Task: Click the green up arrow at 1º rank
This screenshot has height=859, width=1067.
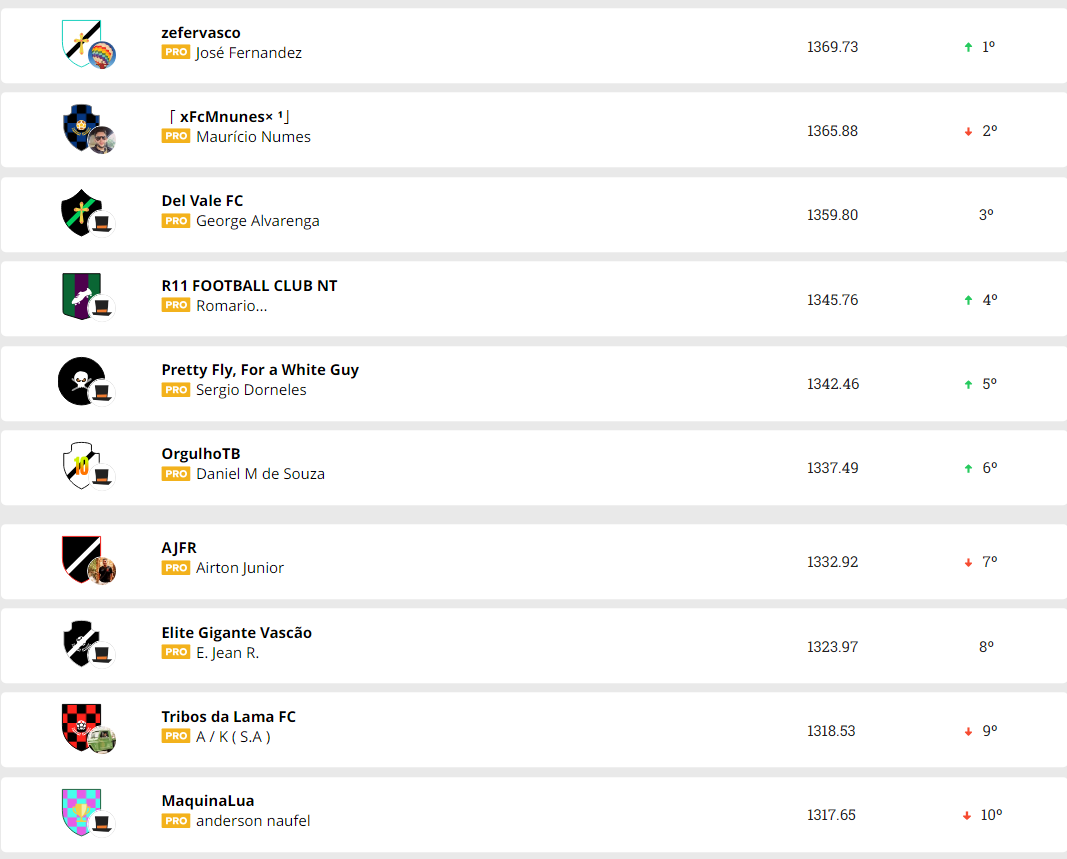Action: [x=968, y=47]
